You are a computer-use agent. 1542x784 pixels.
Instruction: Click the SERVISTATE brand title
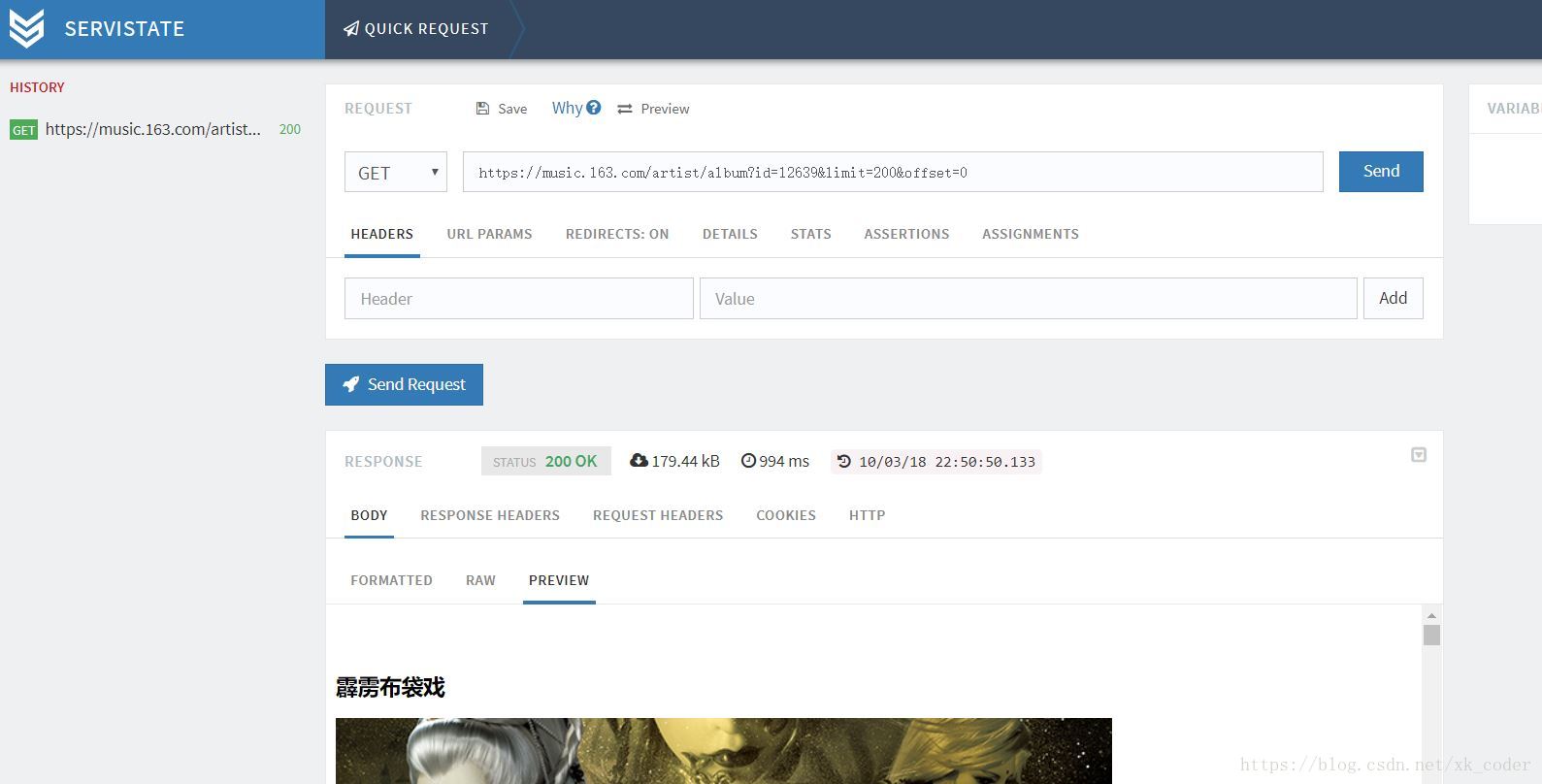(124, 29)
